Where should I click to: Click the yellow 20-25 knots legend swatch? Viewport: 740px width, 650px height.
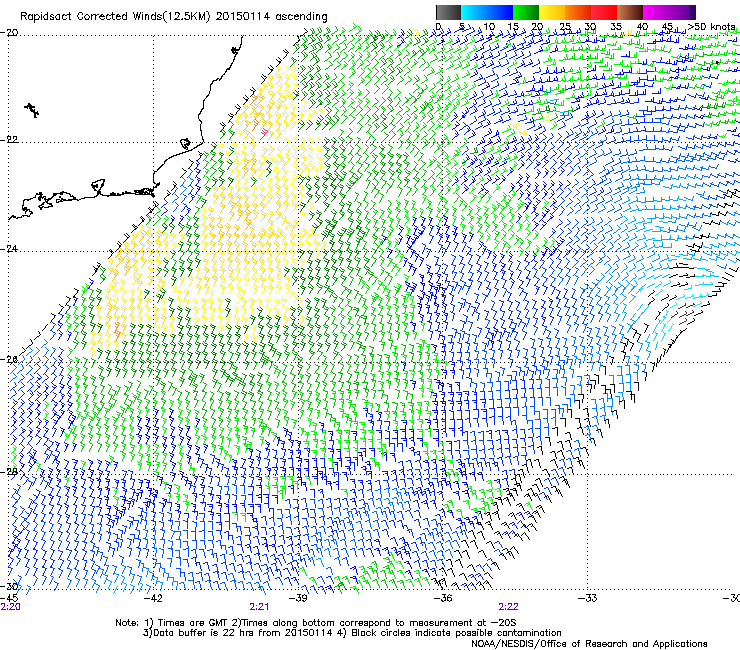click(x=552, y=12)
